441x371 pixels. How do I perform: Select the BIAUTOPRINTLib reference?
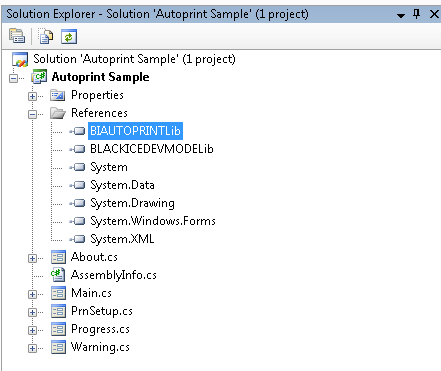point(135,131)
